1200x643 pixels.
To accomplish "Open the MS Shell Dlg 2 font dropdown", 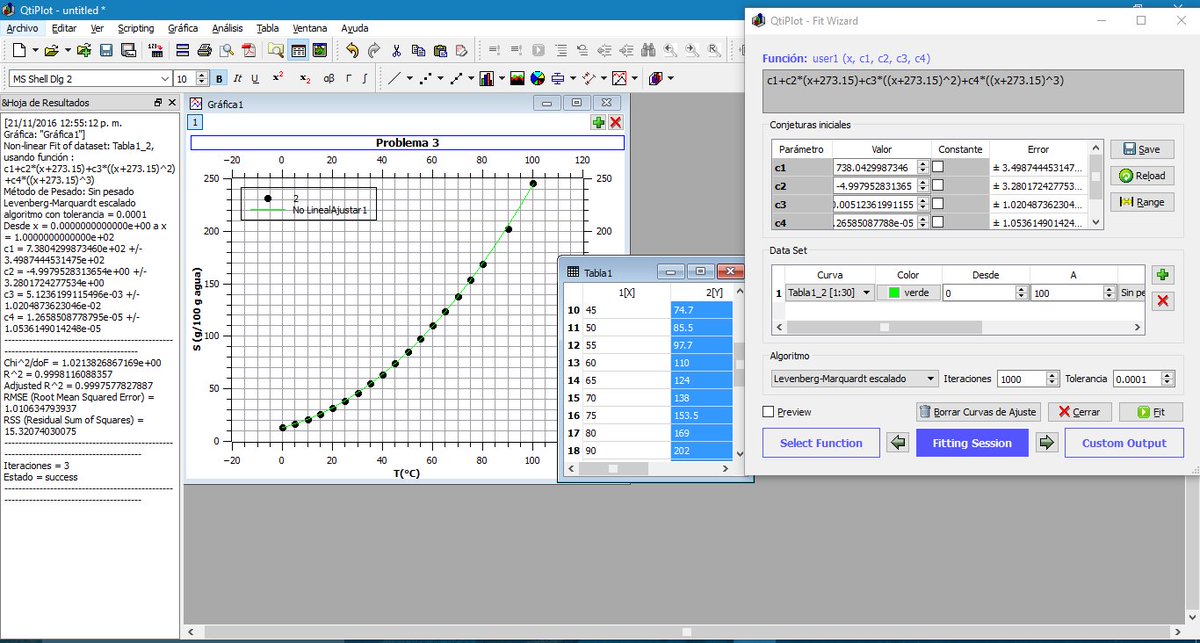I will [x=165, y=78].
